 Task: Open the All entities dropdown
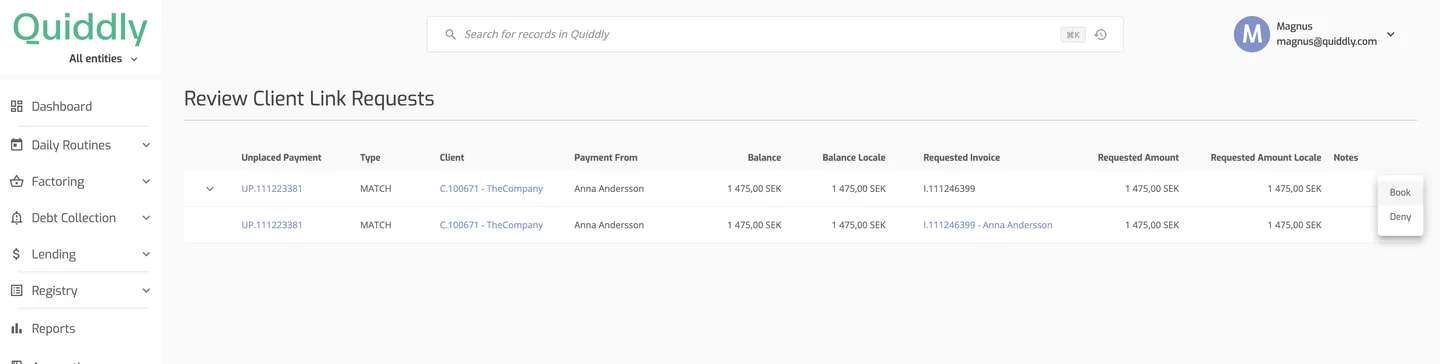(x=103, y=59)
